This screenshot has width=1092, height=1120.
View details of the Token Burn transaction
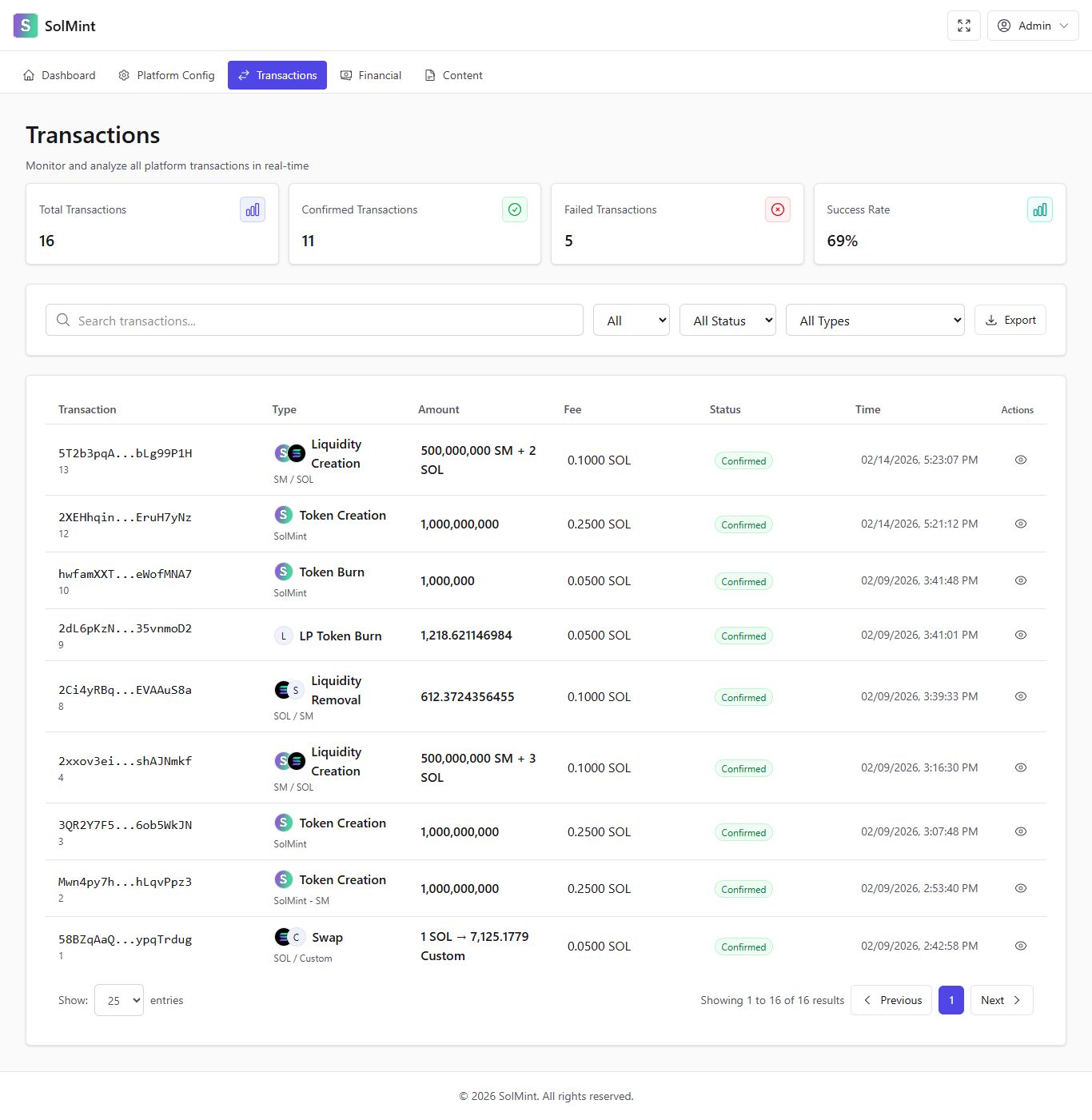click(1020, 580)
